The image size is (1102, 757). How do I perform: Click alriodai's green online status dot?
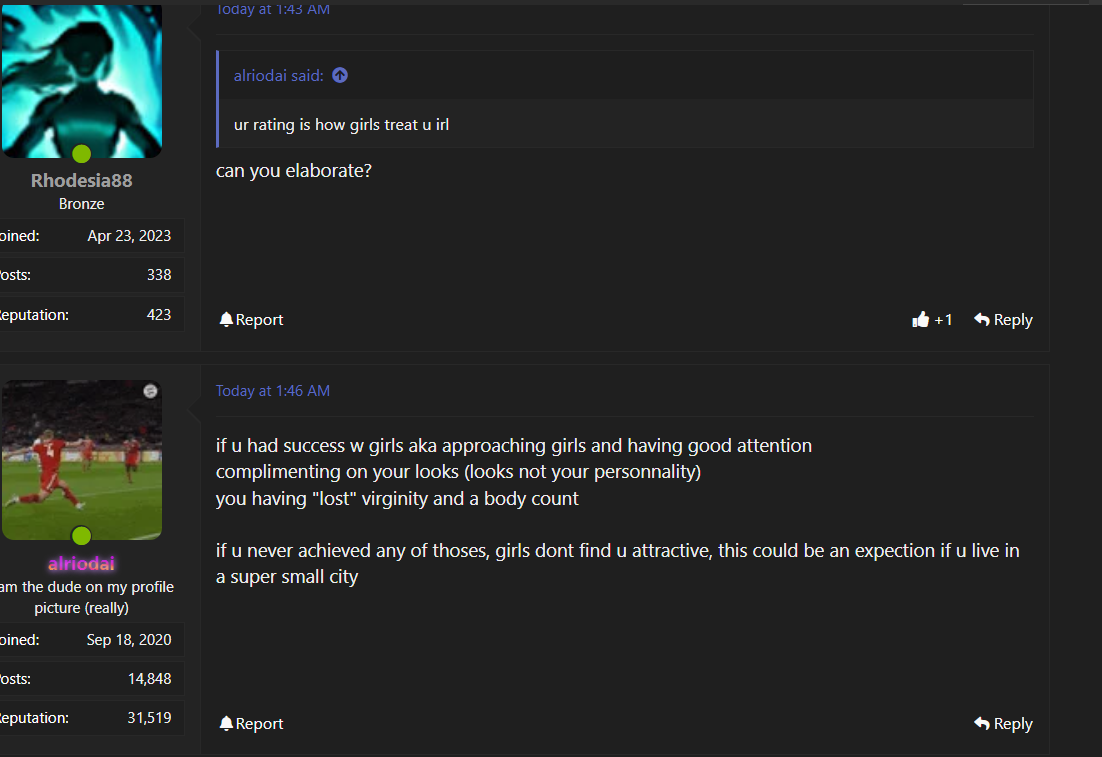(82, 536)
